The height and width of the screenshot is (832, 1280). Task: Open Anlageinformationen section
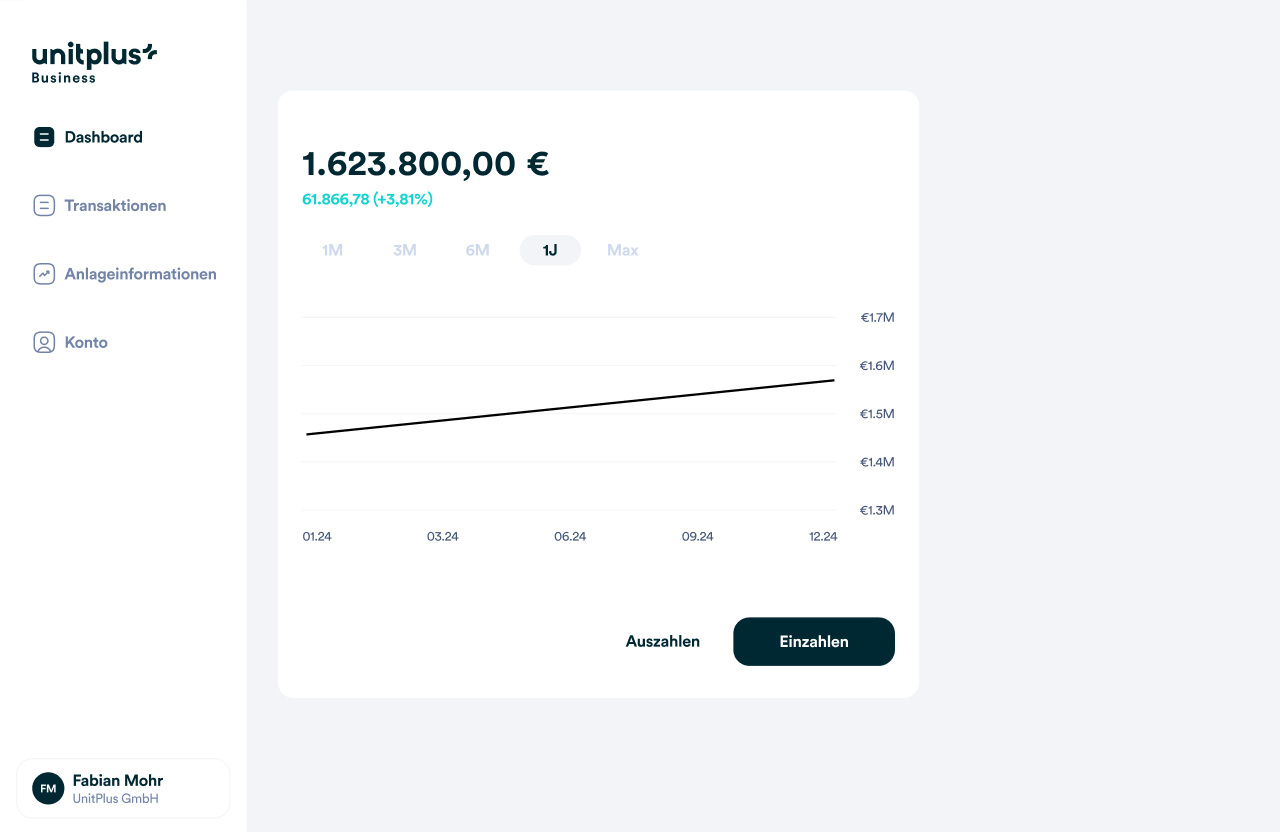pyautogui.click(x=140, y=274)
